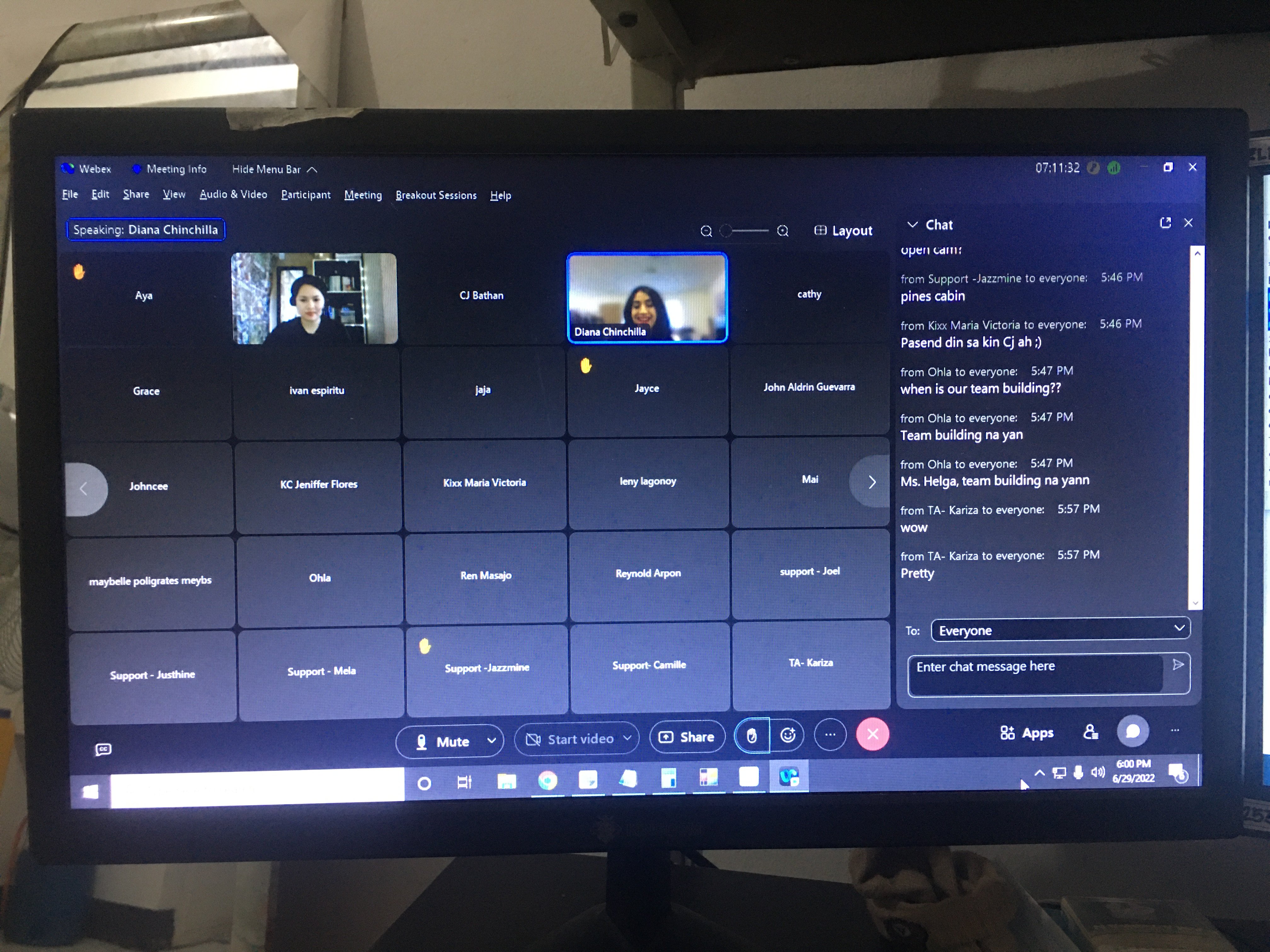
Task: Open the Layout options
Action: pos(843,231)
